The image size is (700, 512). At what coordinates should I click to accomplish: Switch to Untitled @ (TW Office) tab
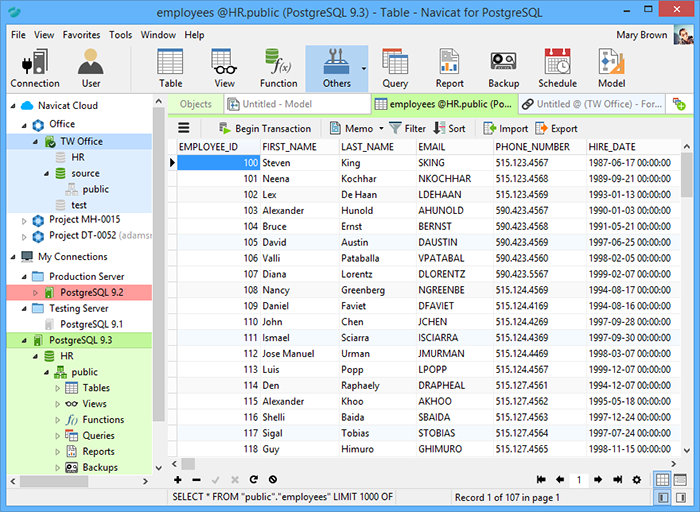(592, 104)
